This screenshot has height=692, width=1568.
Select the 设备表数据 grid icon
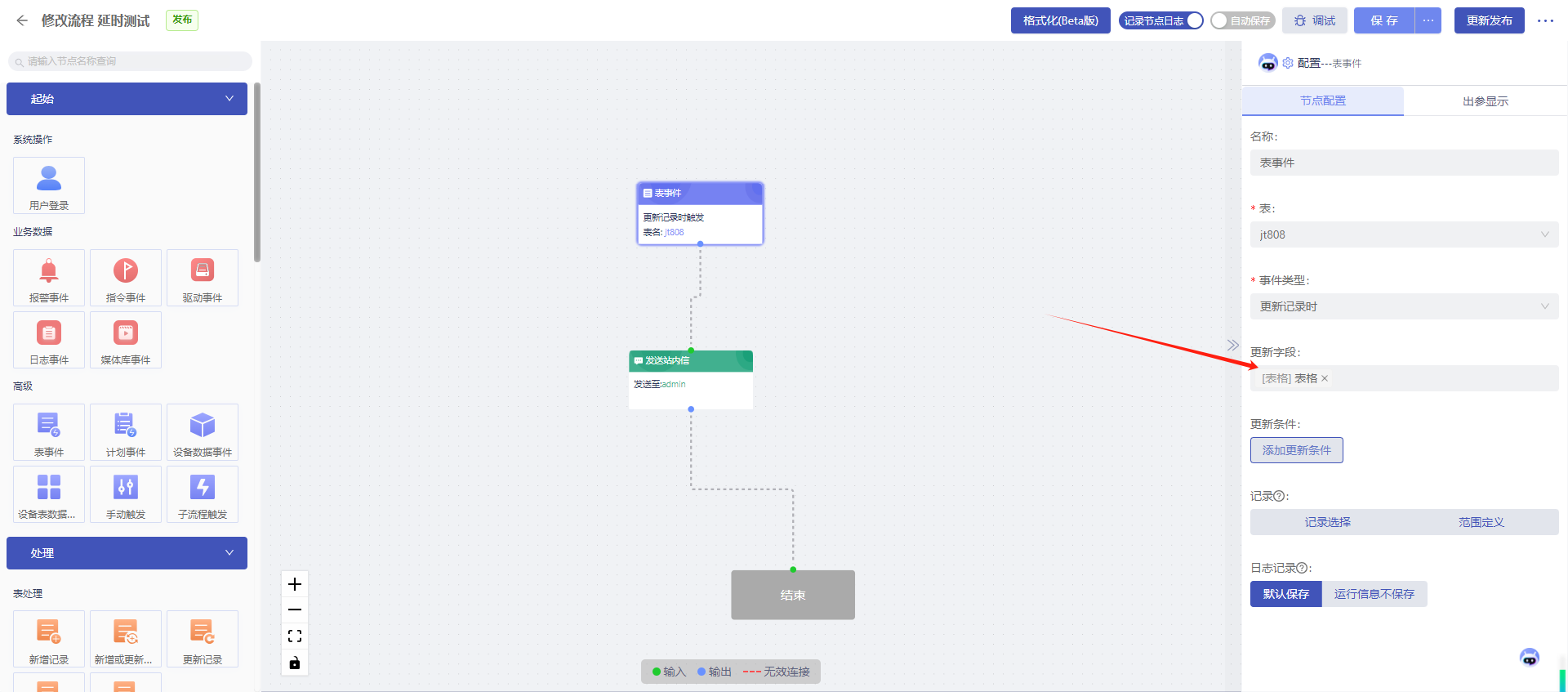pos(49,487)
